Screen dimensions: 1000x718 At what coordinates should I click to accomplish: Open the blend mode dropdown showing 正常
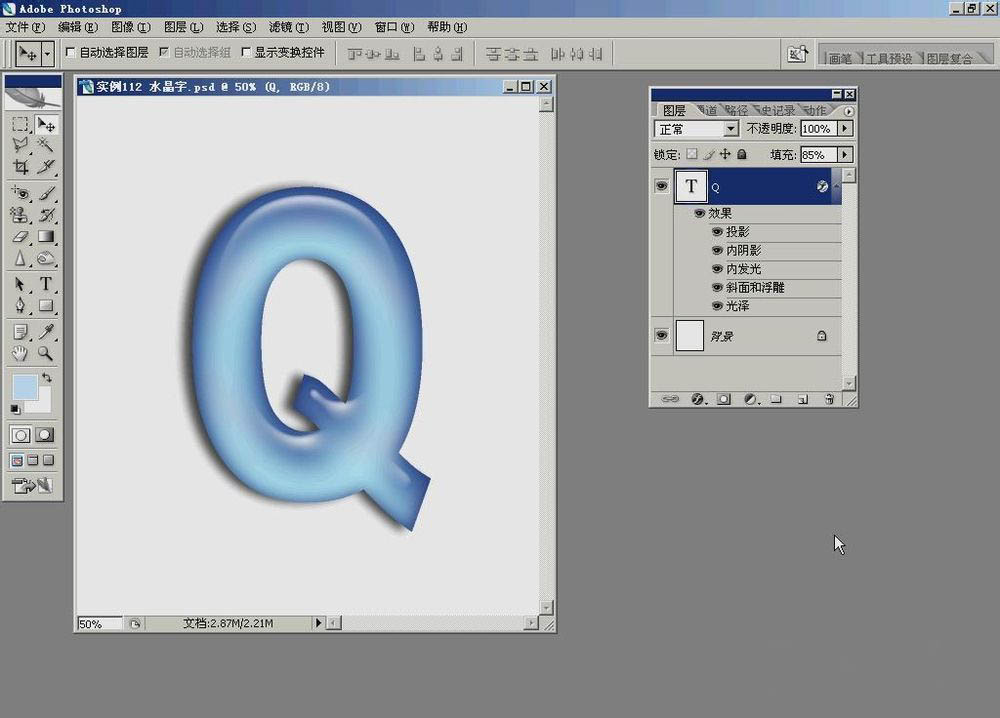731,128
